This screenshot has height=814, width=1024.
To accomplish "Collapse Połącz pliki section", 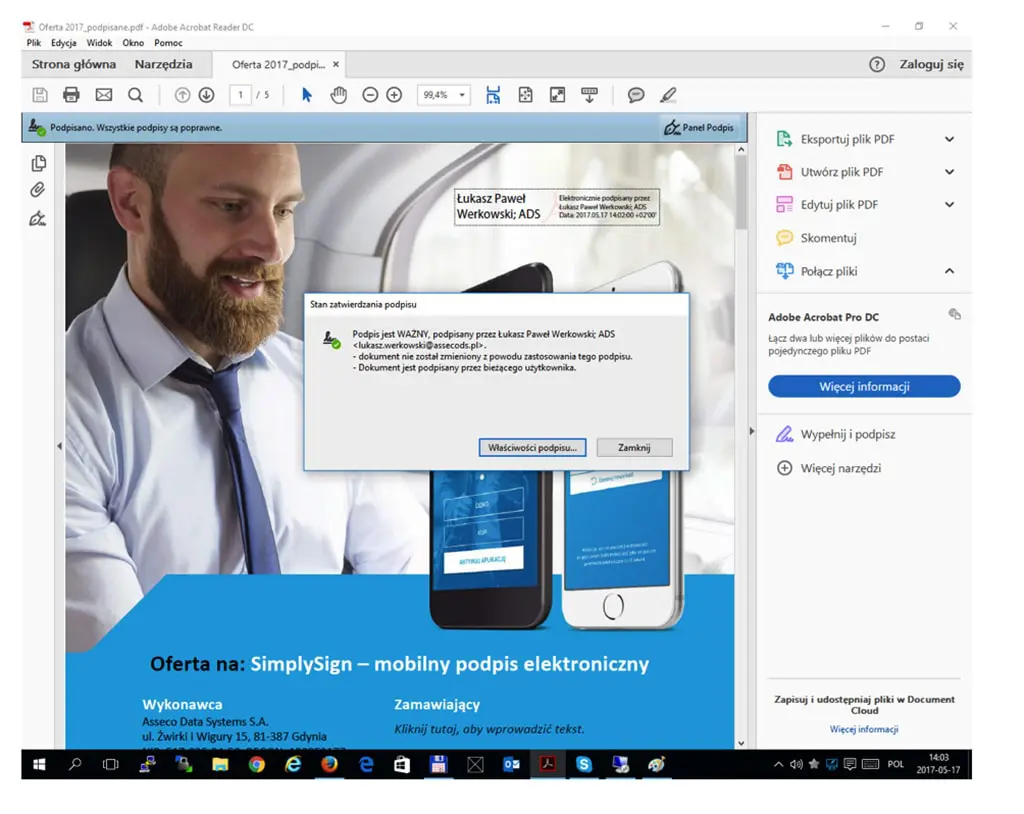I will tap(950, 271).
